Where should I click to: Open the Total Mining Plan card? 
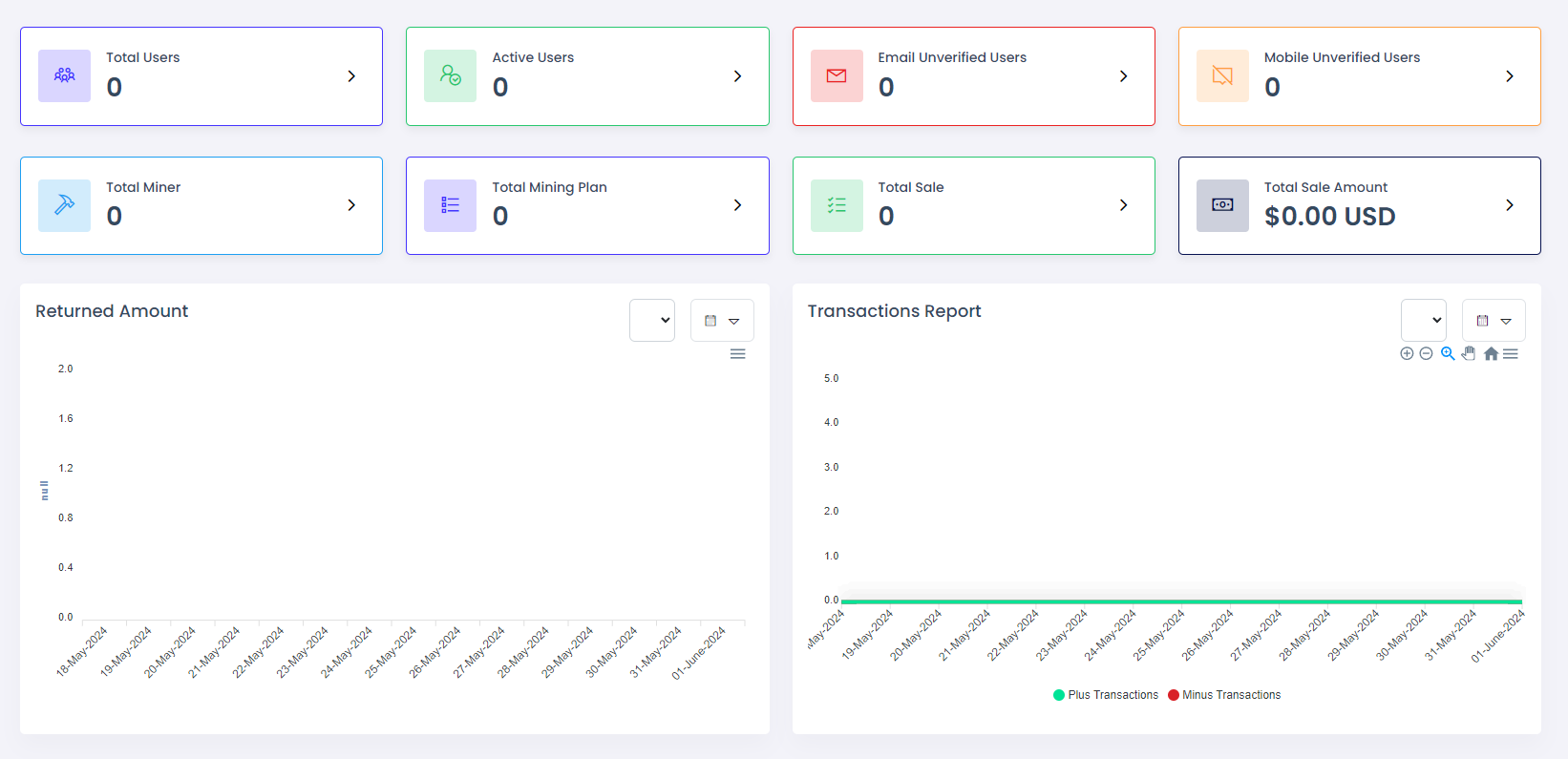coord(587,205)
